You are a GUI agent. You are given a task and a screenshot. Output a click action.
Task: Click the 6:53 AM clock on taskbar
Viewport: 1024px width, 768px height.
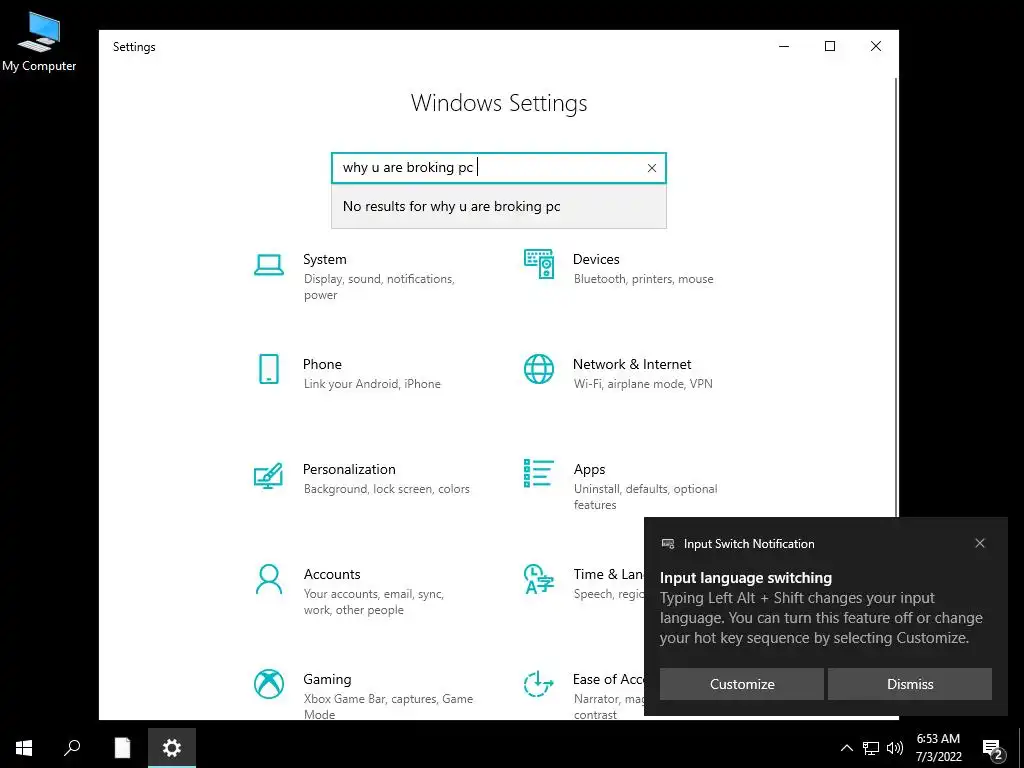coord(938,739)
